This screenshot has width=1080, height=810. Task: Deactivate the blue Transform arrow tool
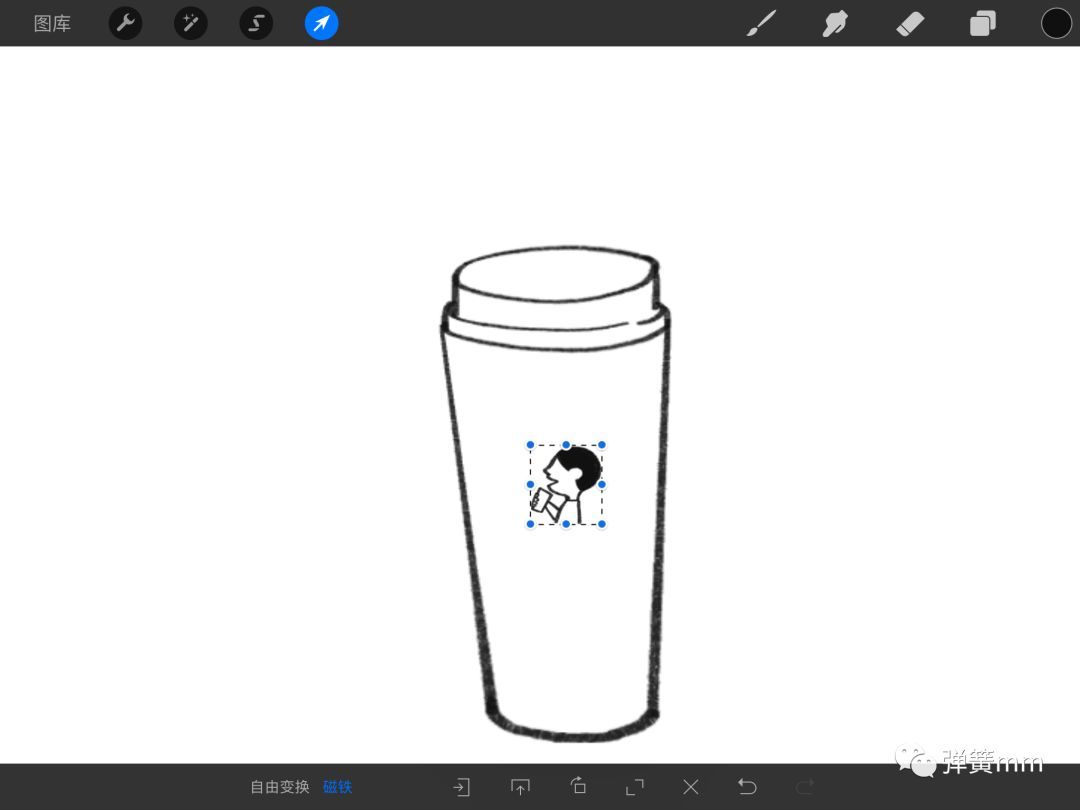(x=321, y=23)
